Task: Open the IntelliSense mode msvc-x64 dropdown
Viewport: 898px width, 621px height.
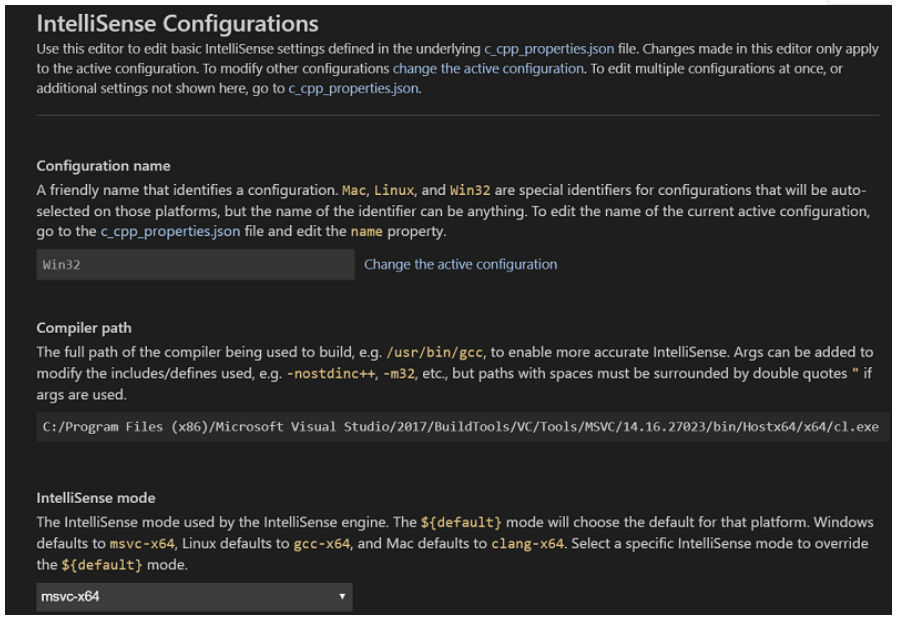Action: pos(194,597)
